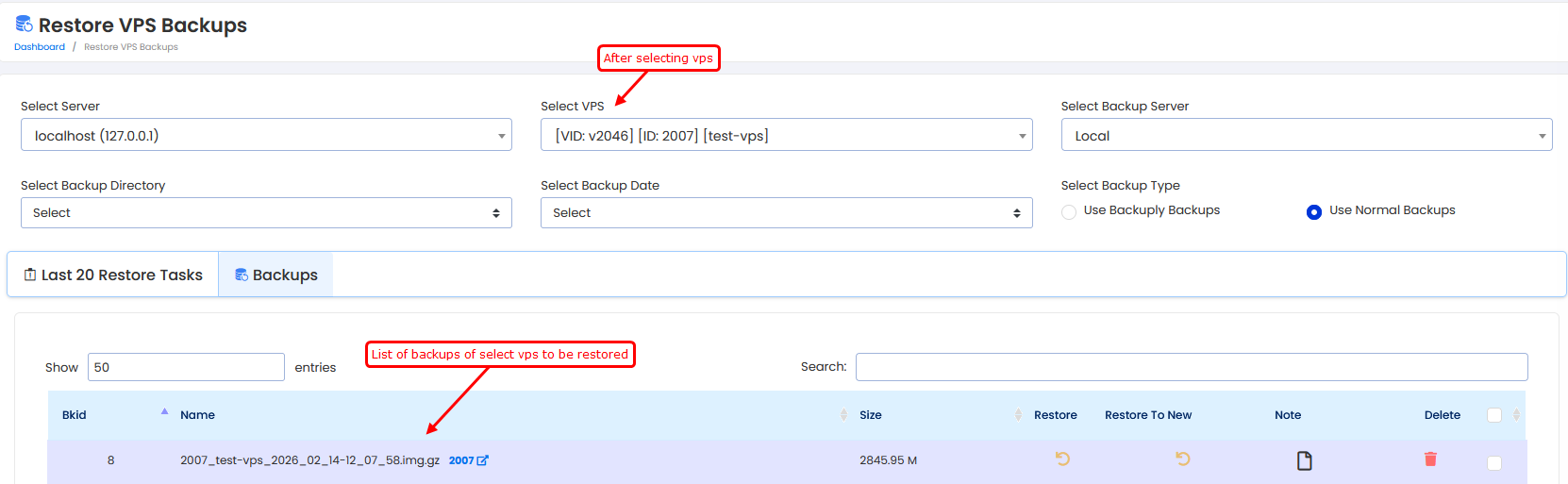The width and height of the screenshot is (1568, 484).
Task: Open the Select Server dropdown
Action: [266, 135]
